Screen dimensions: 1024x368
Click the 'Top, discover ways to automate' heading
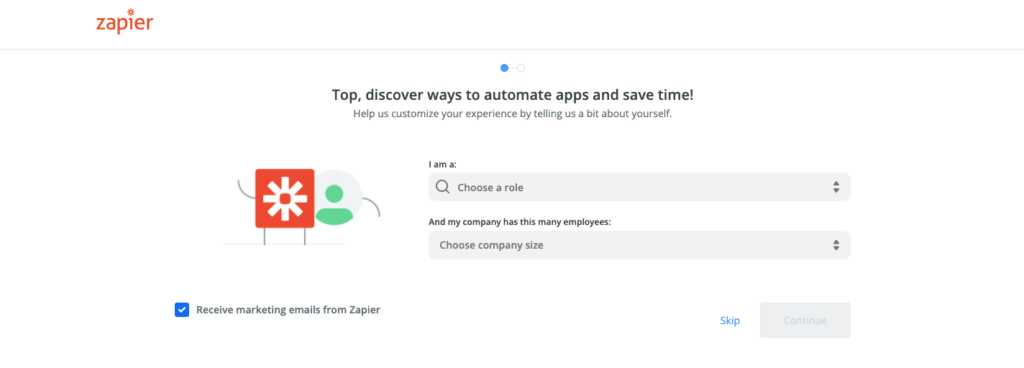pyautogui.click(x=513, y=95)
